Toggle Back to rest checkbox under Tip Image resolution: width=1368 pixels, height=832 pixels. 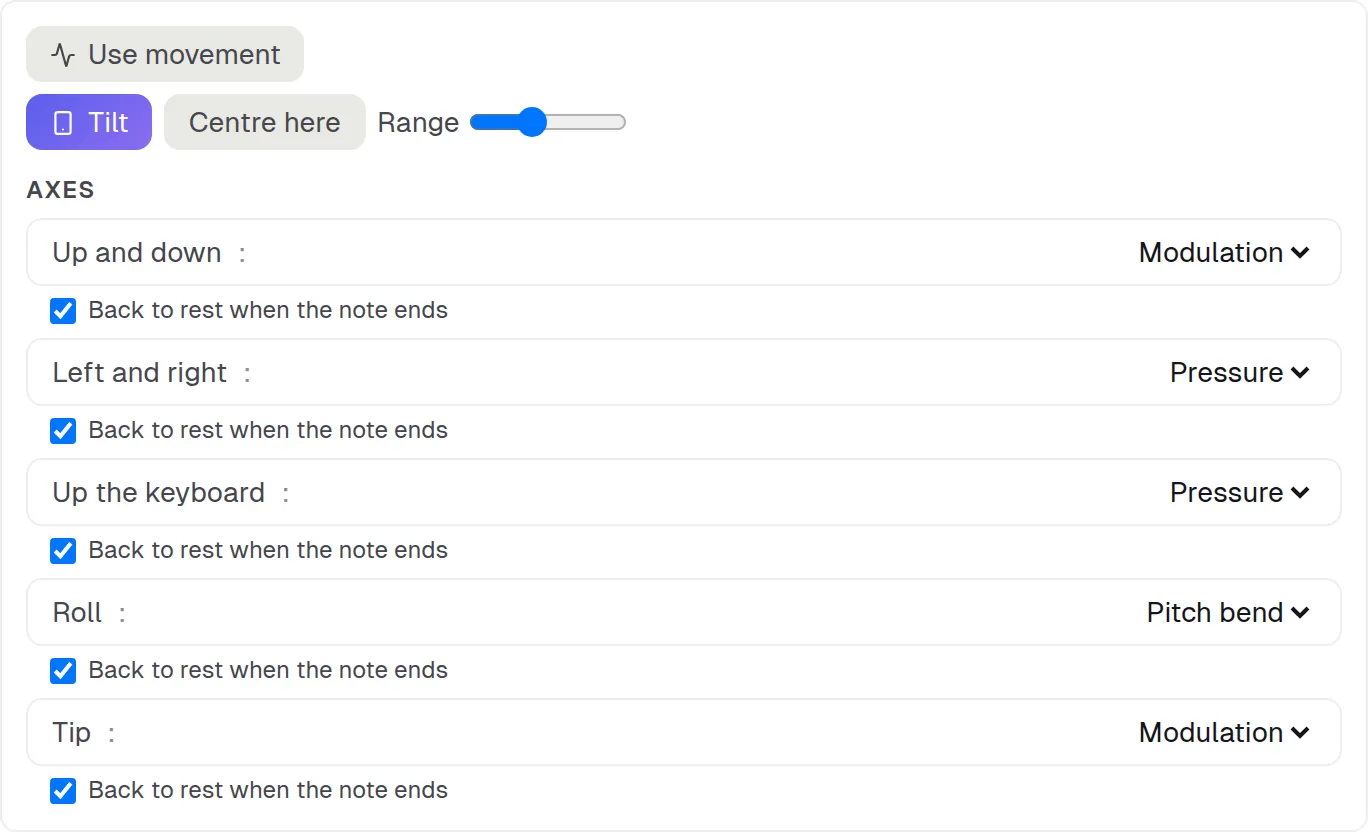[x=63, y=791]
